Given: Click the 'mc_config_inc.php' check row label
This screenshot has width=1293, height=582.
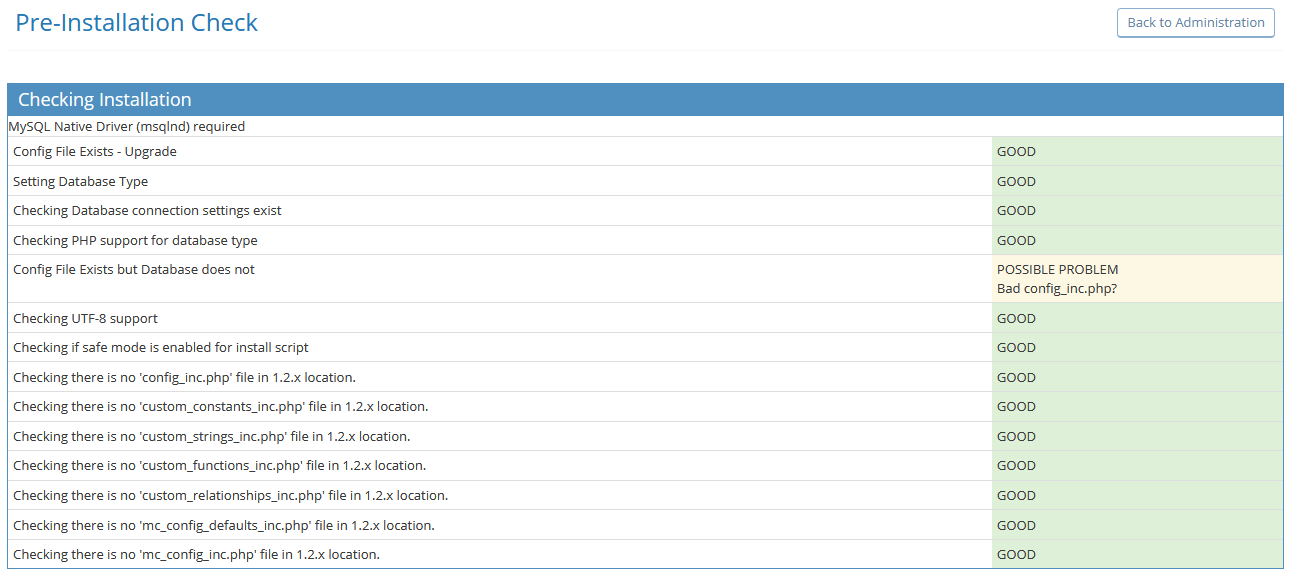Looking at the screenshot, I should point(196,555).
